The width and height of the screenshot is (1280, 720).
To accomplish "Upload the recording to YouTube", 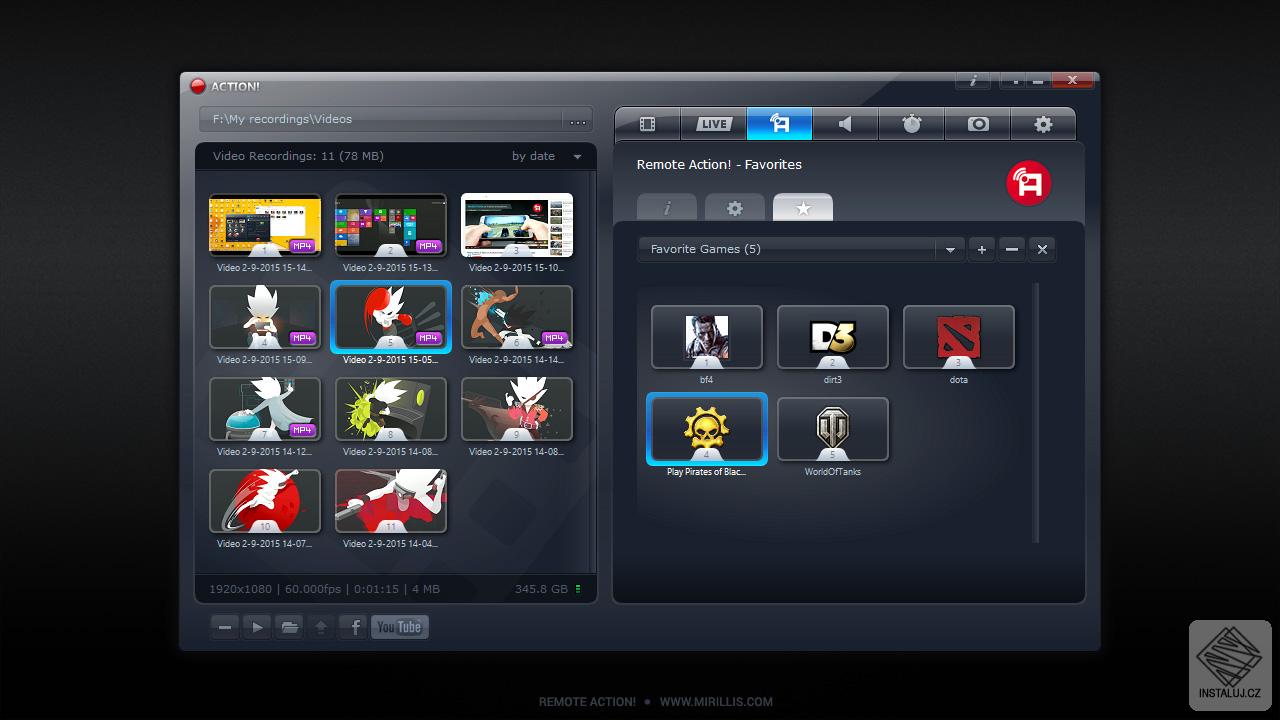I will coord(399,627).
